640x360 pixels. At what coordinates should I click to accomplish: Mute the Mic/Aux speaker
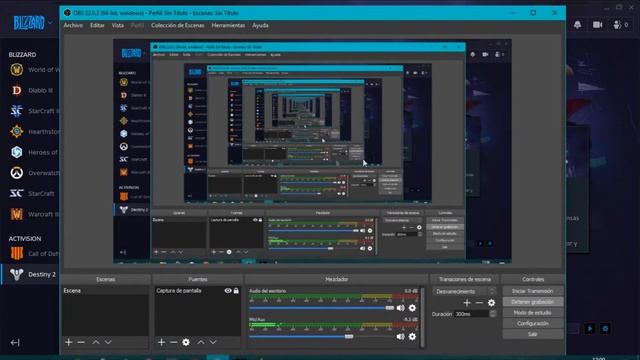point(400,336)
